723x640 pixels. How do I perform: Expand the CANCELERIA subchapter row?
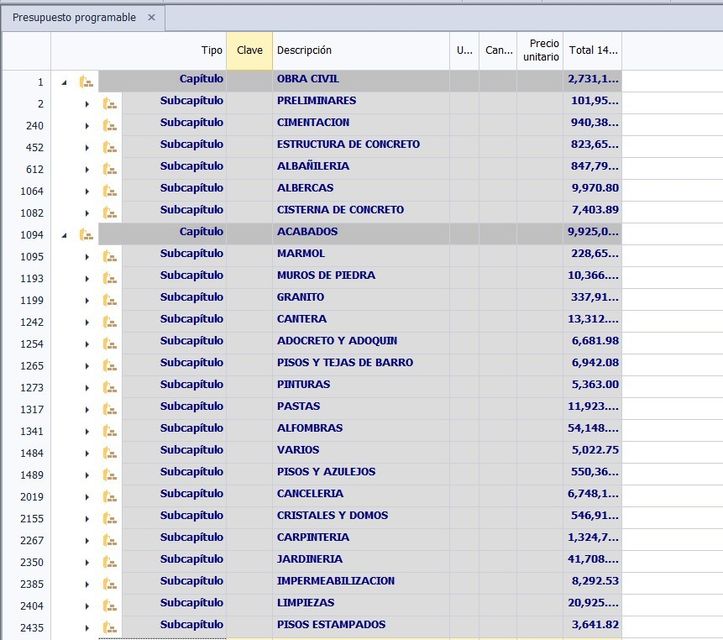pos(87,496)
